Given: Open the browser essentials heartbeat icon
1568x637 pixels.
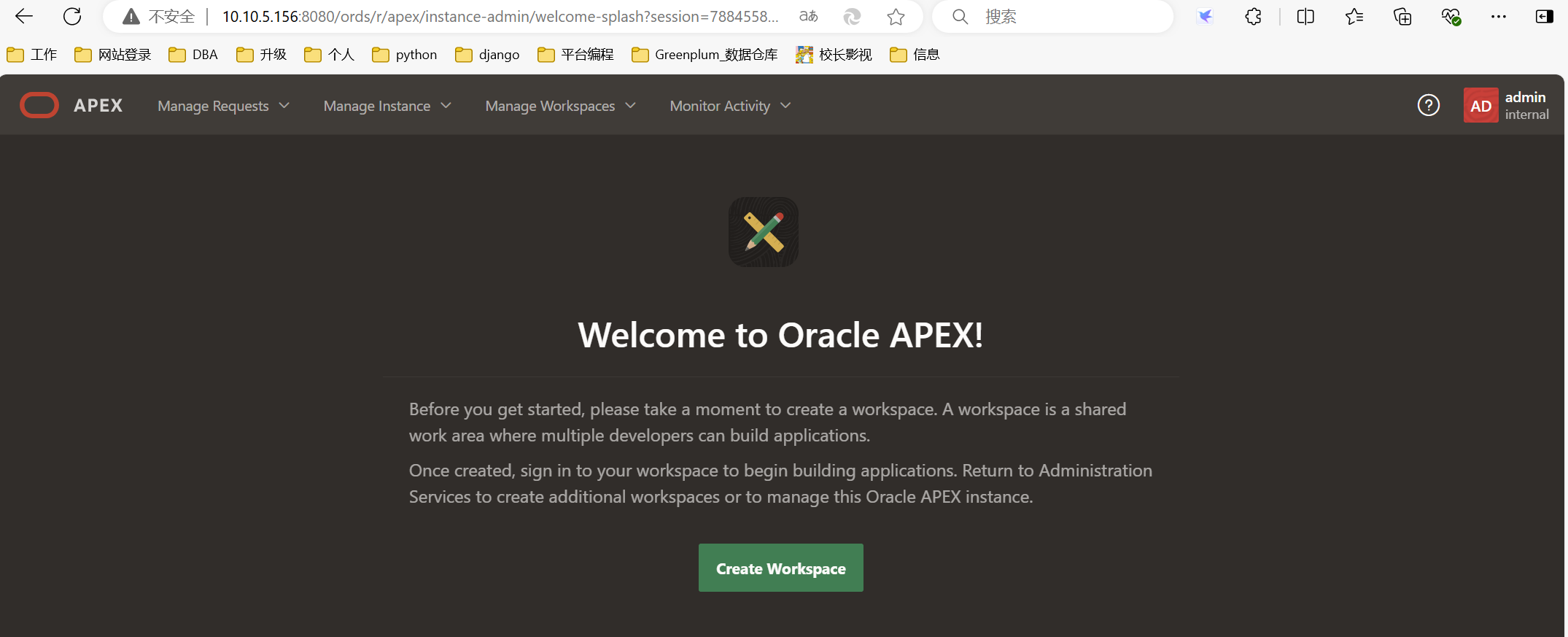Looking at the screenshot, I should pyautogui.click(x=1451, y=16).
